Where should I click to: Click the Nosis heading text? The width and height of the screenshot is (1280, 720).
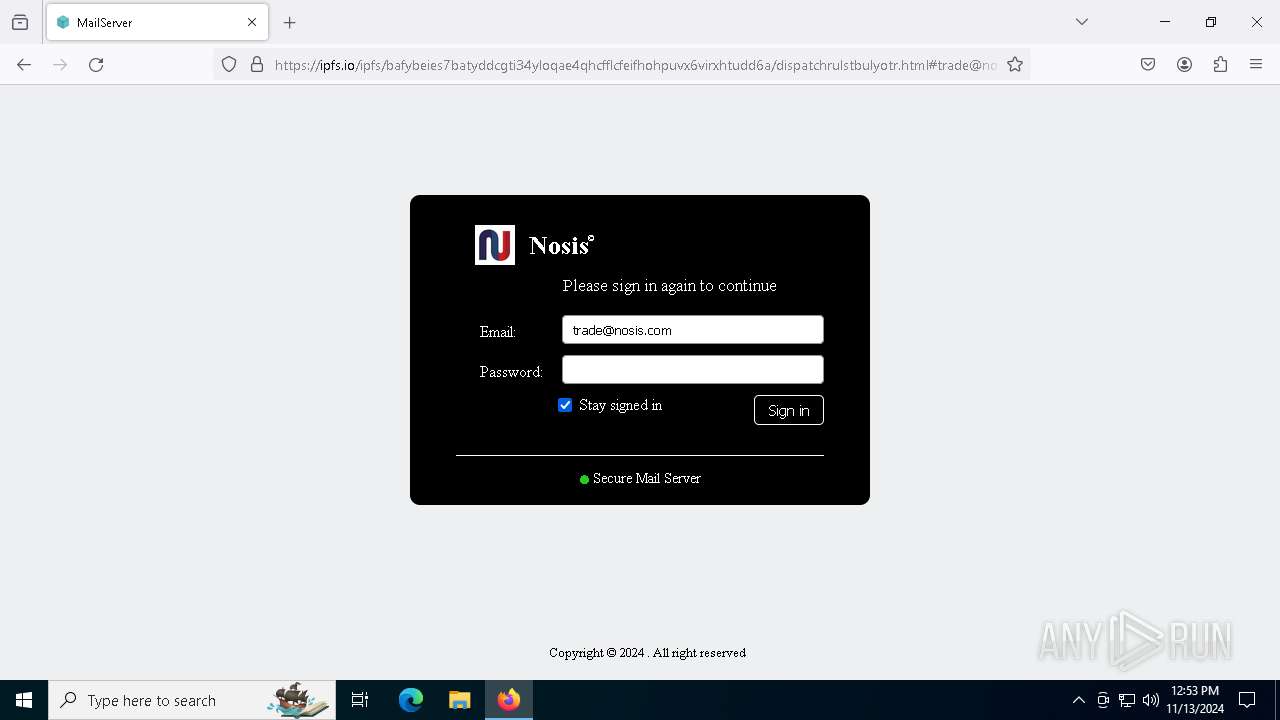(561, 246)
